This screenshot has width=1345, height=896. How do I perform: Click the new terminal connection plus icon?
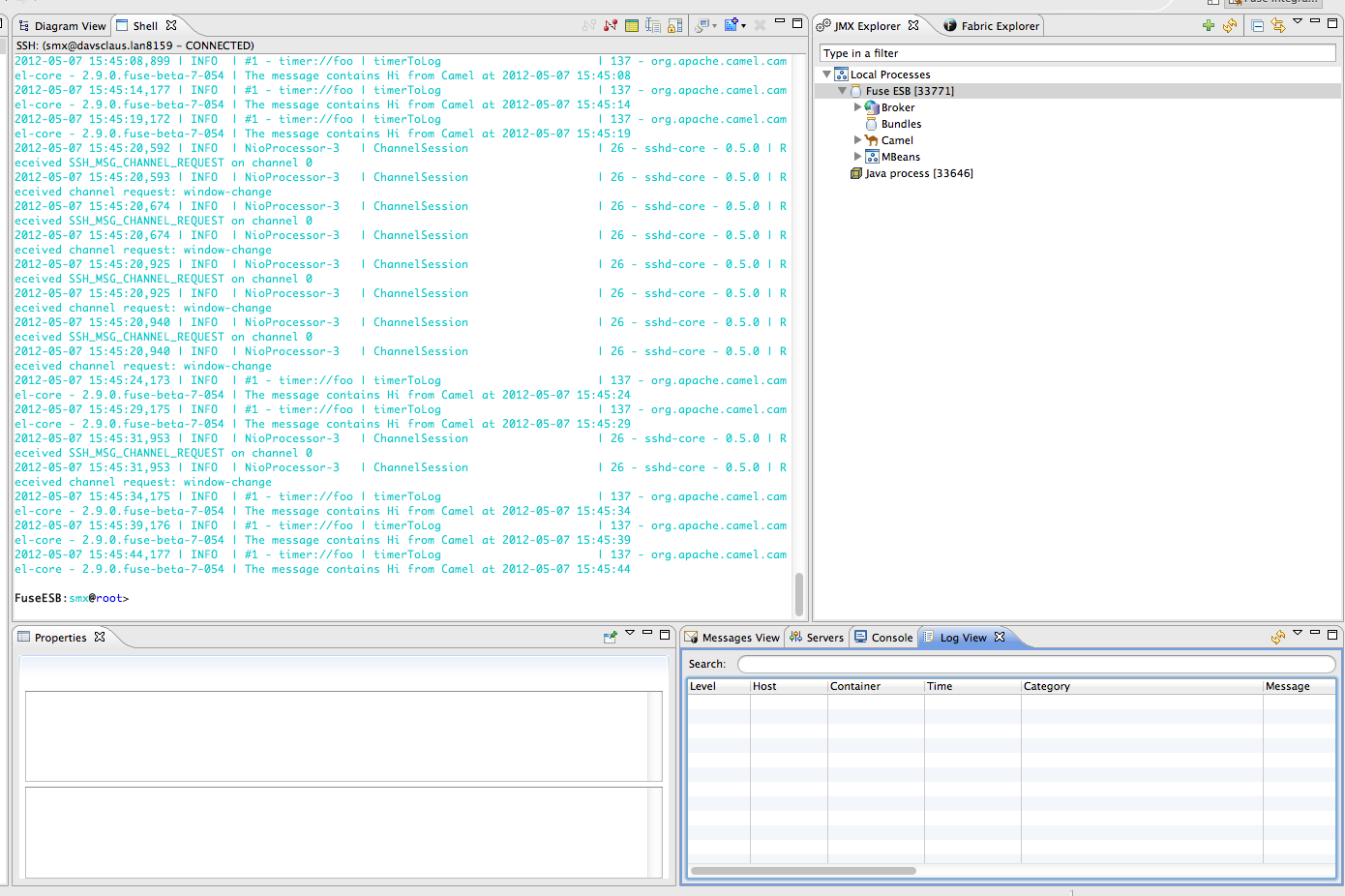[x=732, y=25]
